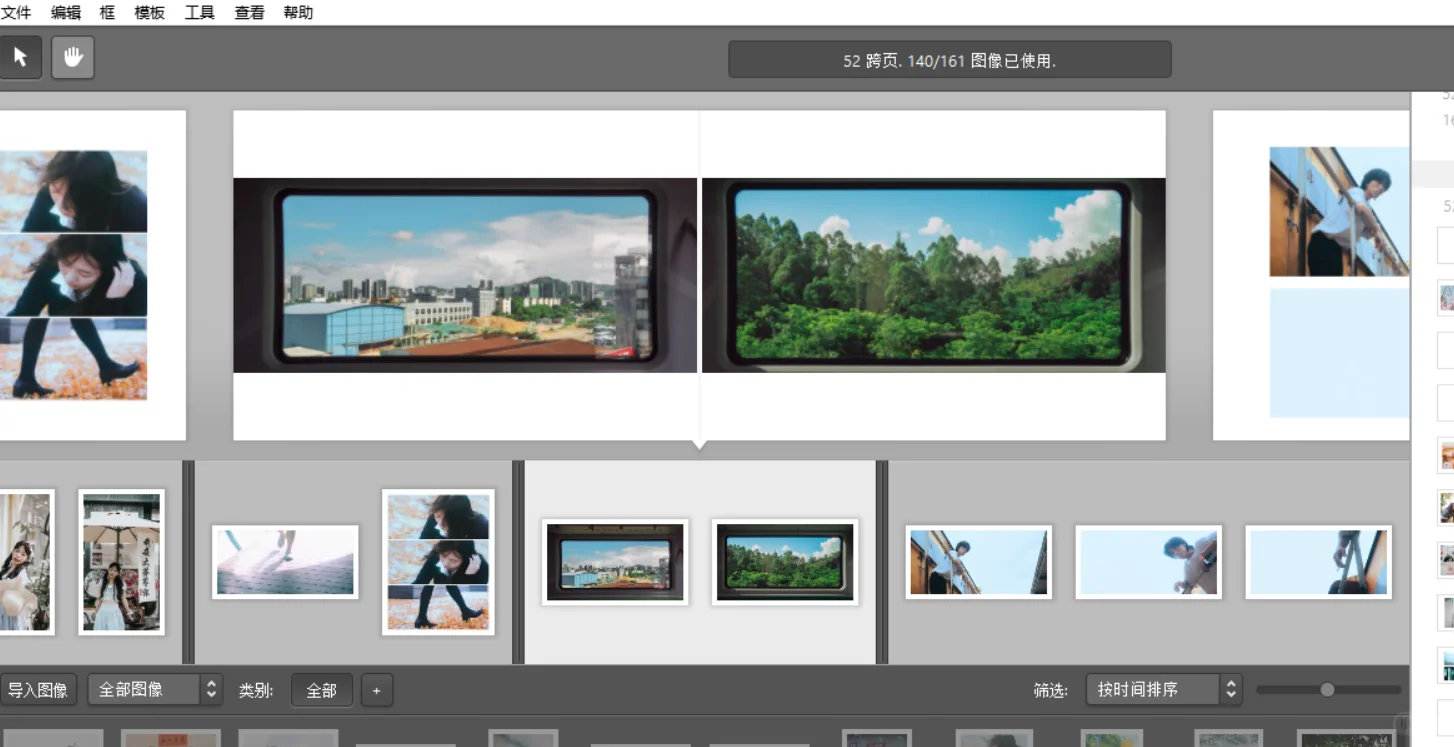Click the 导入图像 button
Viewport: 1454px width, 747px height.
38,690
